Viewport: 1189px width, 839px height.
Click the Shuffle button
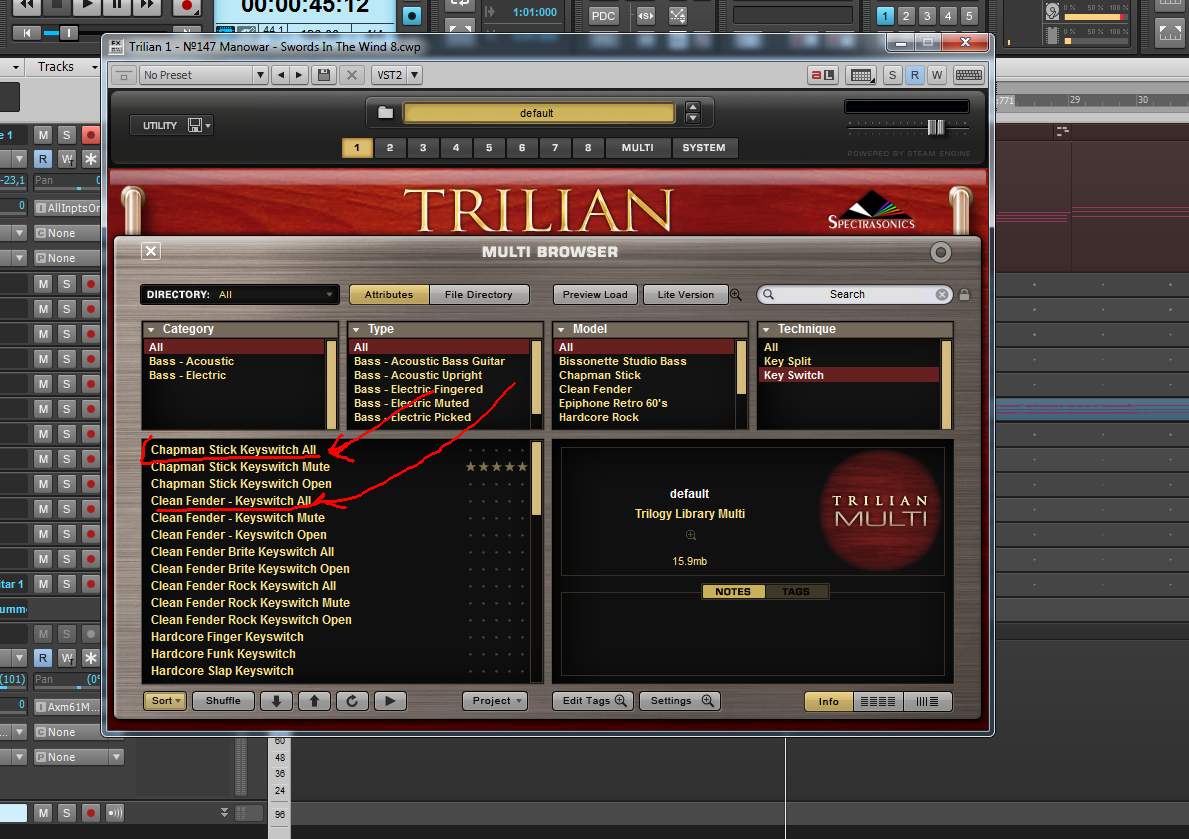tap(223, 701)
